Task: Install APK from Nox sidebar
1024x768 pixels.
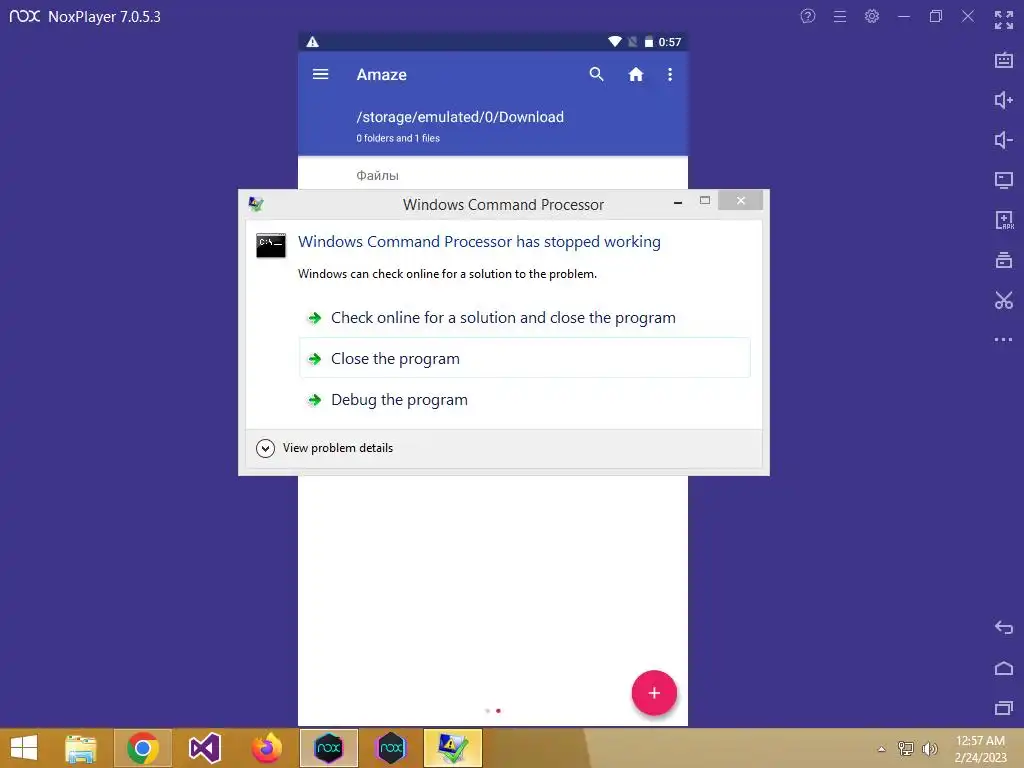Action: pos(1004,220)
